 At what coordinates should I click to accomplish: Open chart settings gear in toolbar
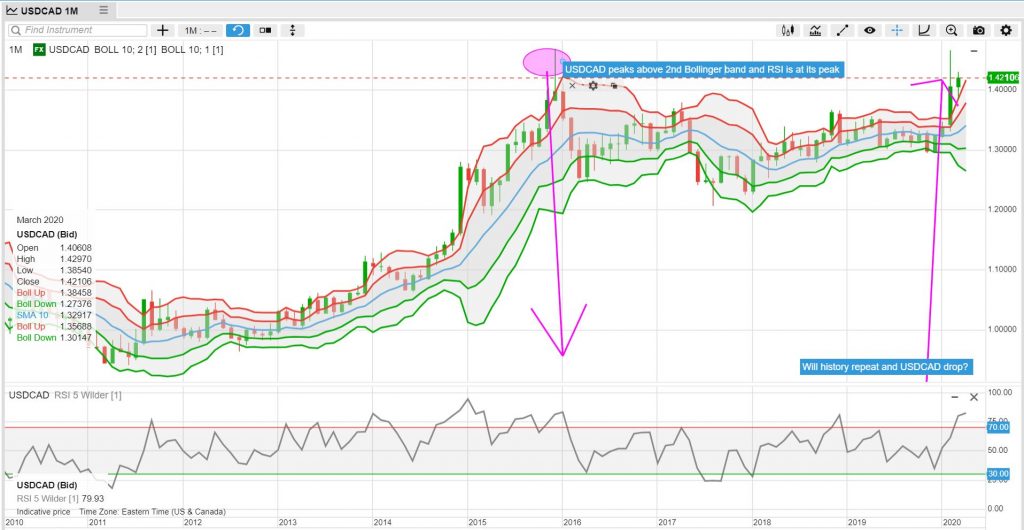point(1005,31)
